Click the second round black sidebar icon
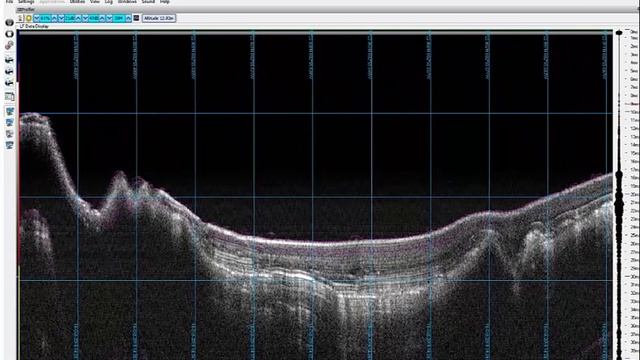 (9, 34)
